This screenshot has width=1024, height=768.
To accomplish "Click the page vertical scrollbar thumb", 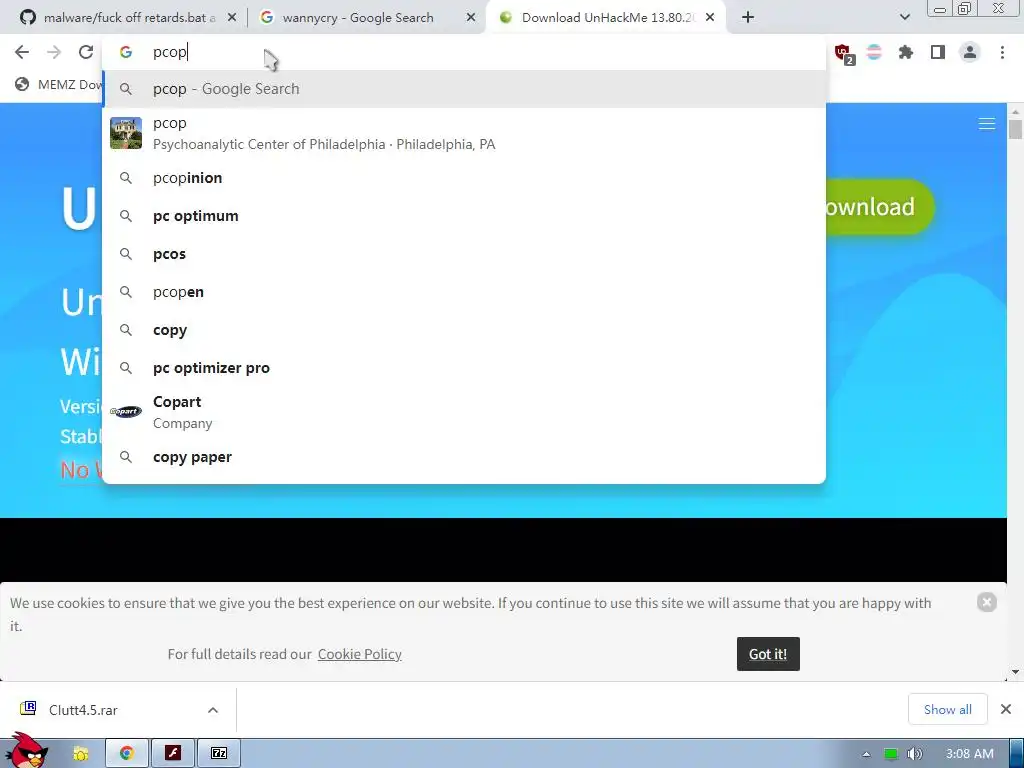I will click(x=1015, y=128).
